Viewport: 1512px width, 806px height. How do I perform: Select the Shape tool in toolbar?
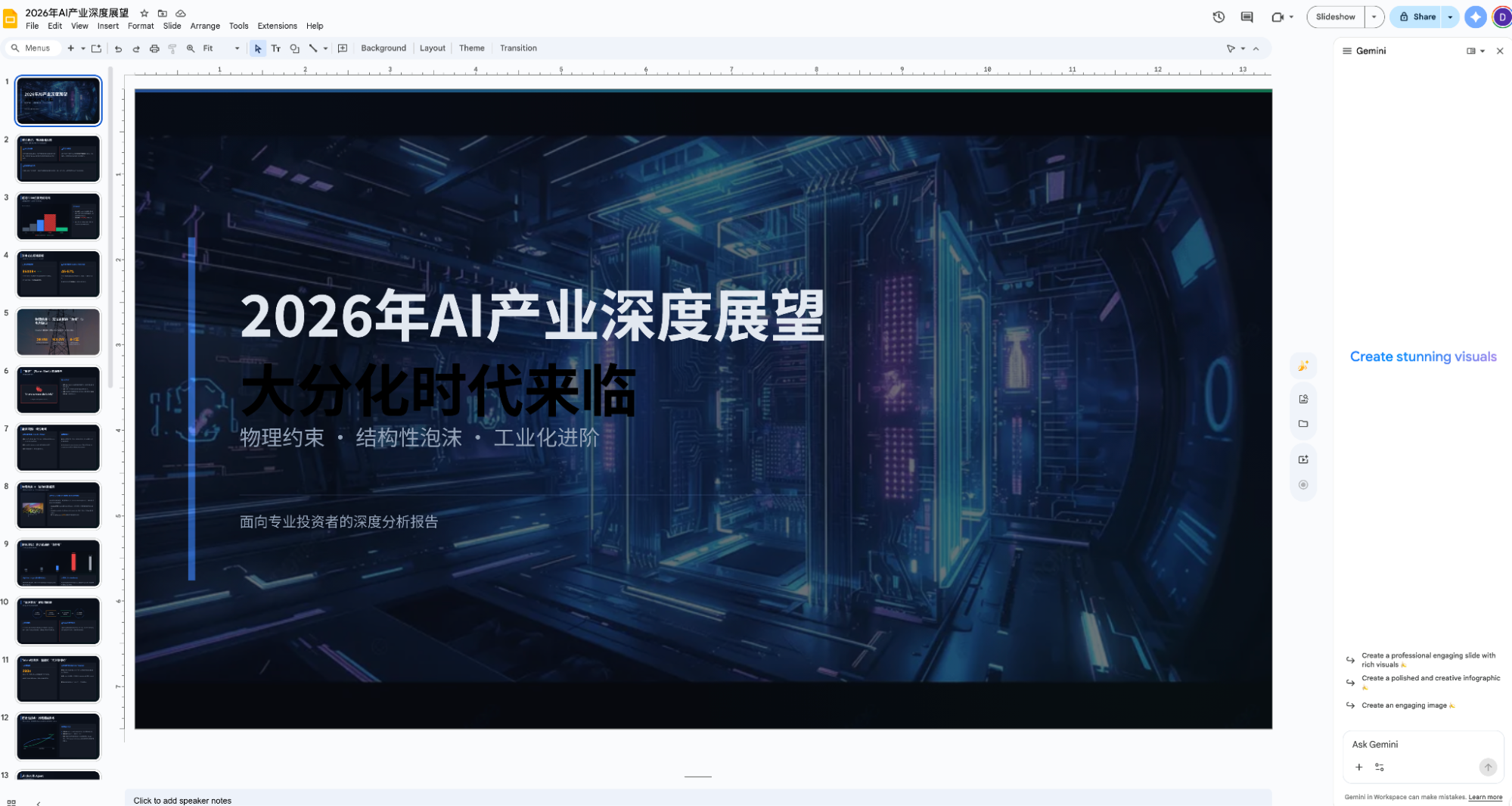(x=294, y=48)
